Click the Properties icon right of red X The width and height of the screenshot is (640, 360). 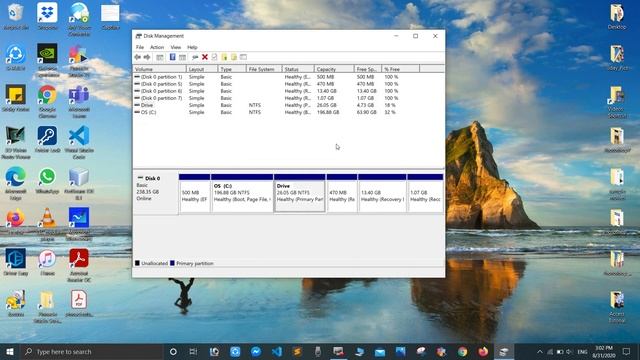(x=214, y=57)
